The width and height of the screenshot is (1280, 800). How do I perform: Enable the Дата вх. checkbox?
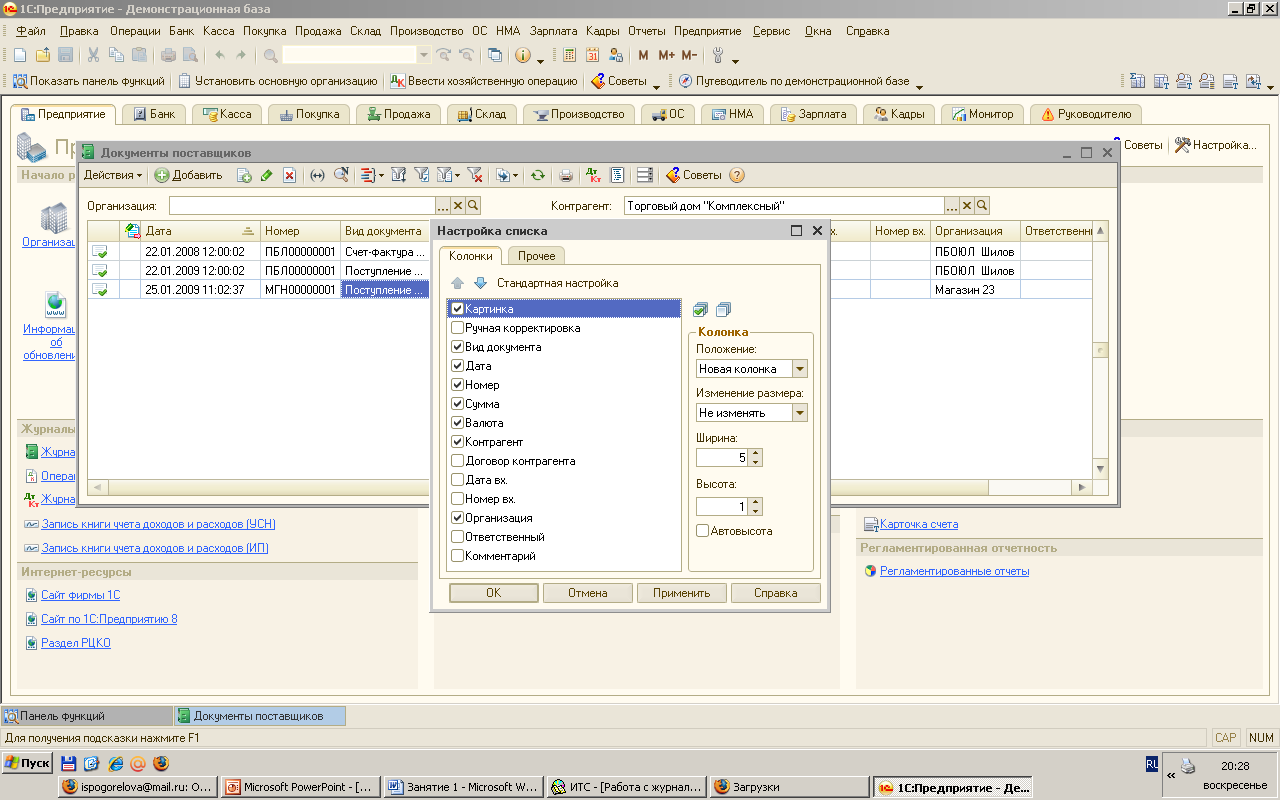458,480
